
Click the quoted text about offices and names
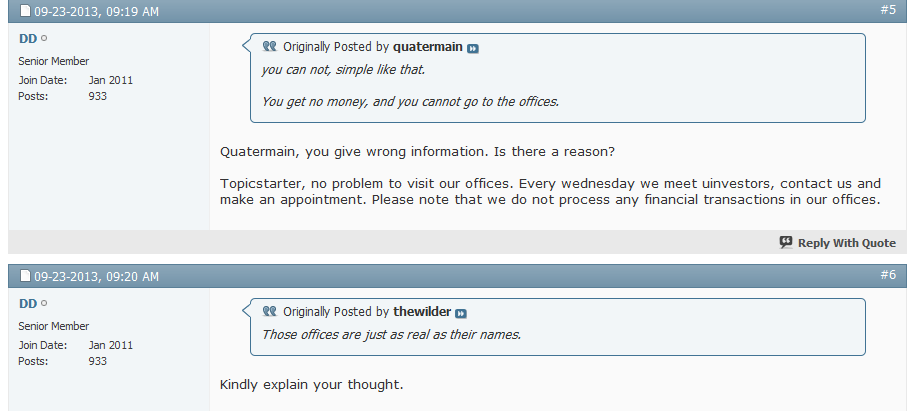pyautogui.click(x=391, y=334)
